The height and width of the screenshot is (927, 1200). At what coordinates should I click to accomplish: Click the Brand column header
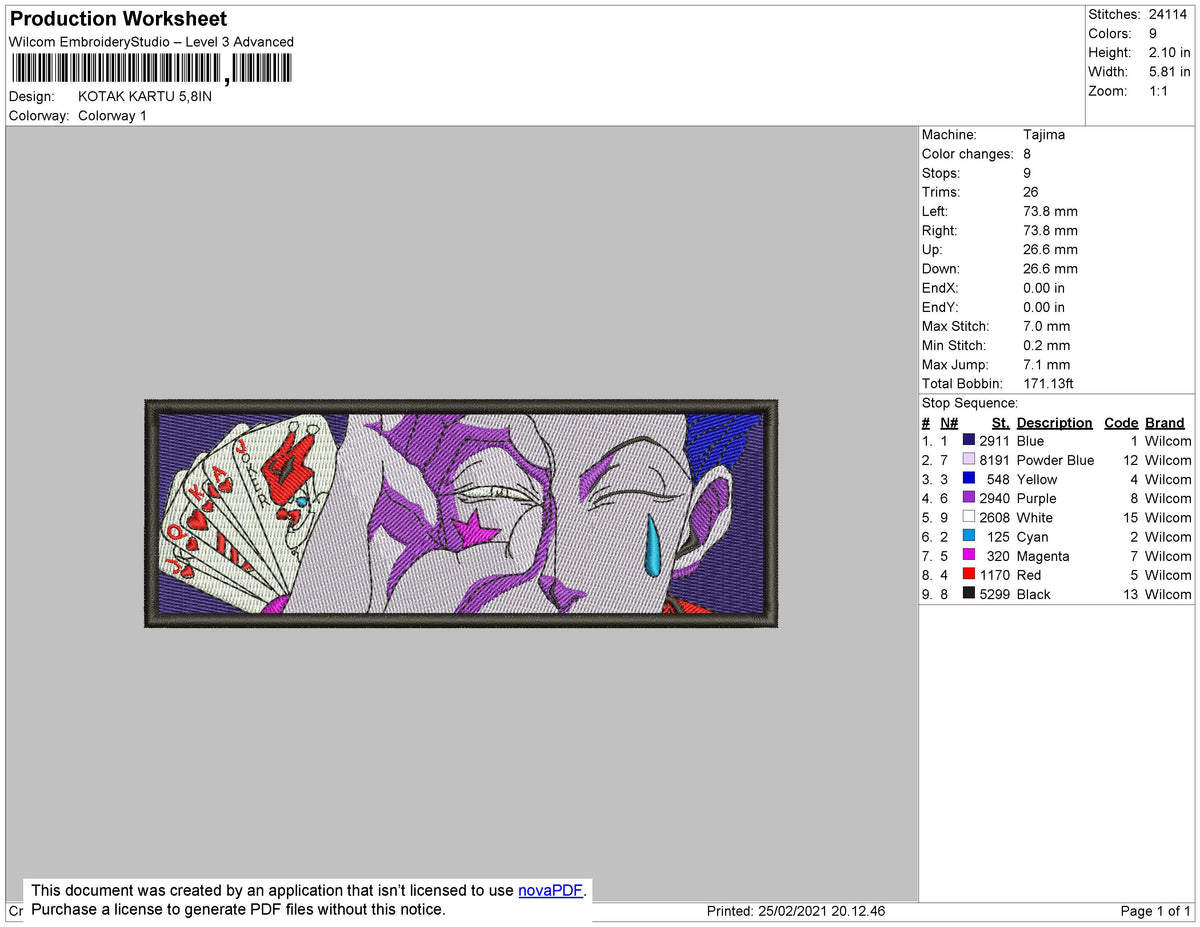coord(1164,422)
